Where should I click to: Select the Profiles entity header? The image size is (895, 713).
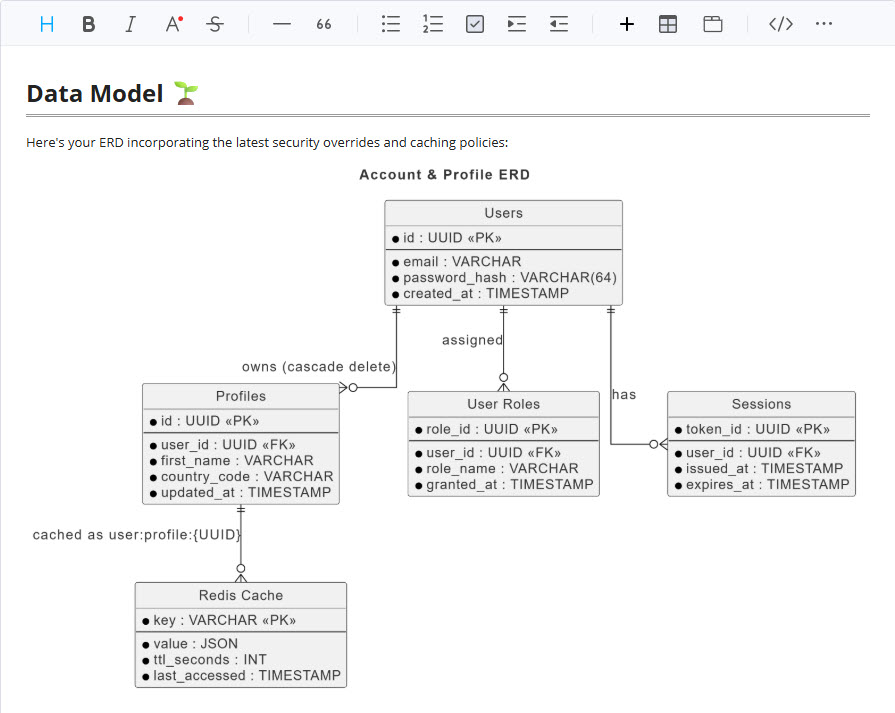(x=241, y=396)
